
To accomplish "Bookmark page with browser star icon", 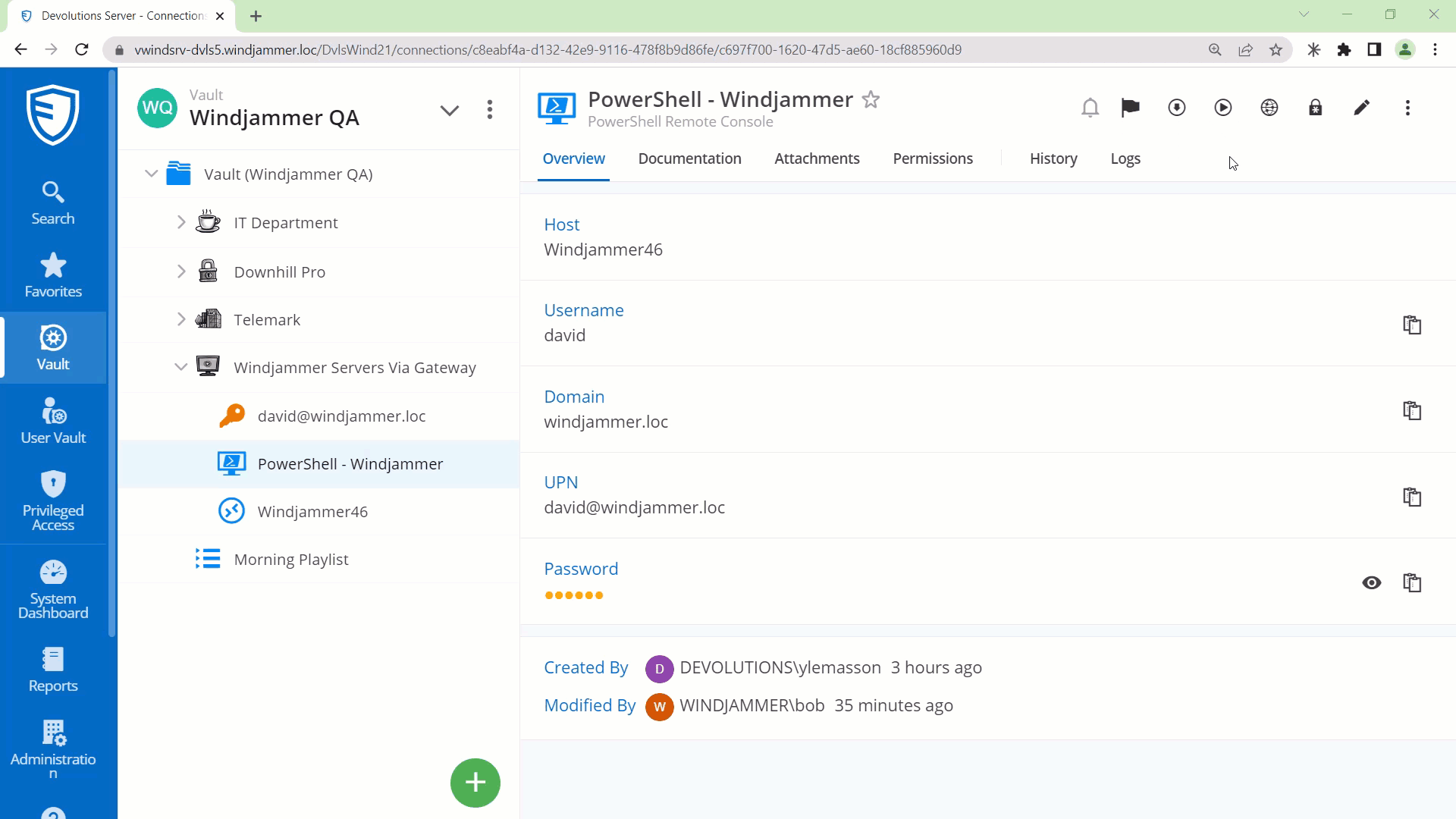I will point(1276,50).
